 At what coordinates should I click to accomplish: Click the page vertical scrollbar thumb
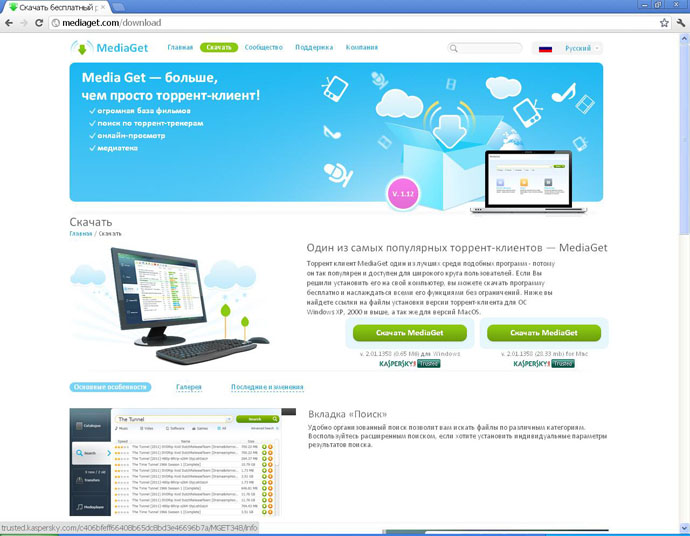click(x=684, y=139)
